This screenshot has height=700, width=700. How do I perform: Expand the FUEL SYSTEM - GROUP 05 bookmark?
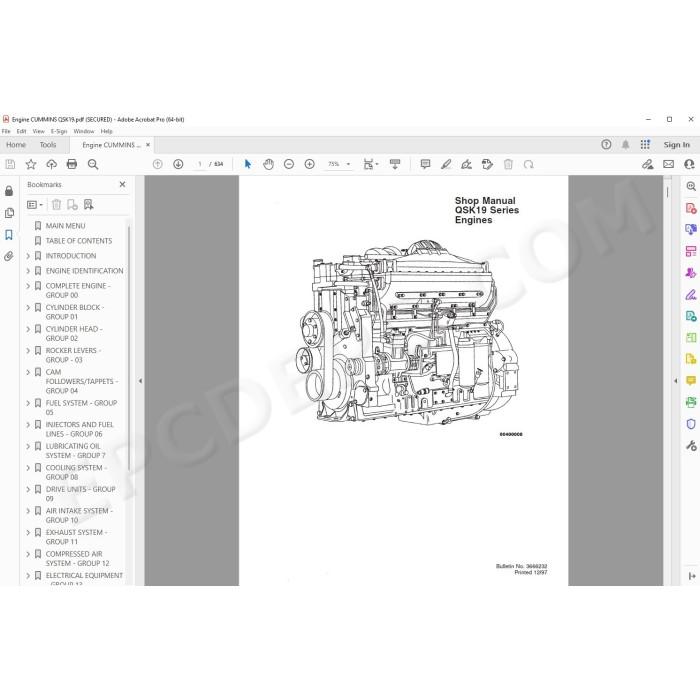(28, 403)
